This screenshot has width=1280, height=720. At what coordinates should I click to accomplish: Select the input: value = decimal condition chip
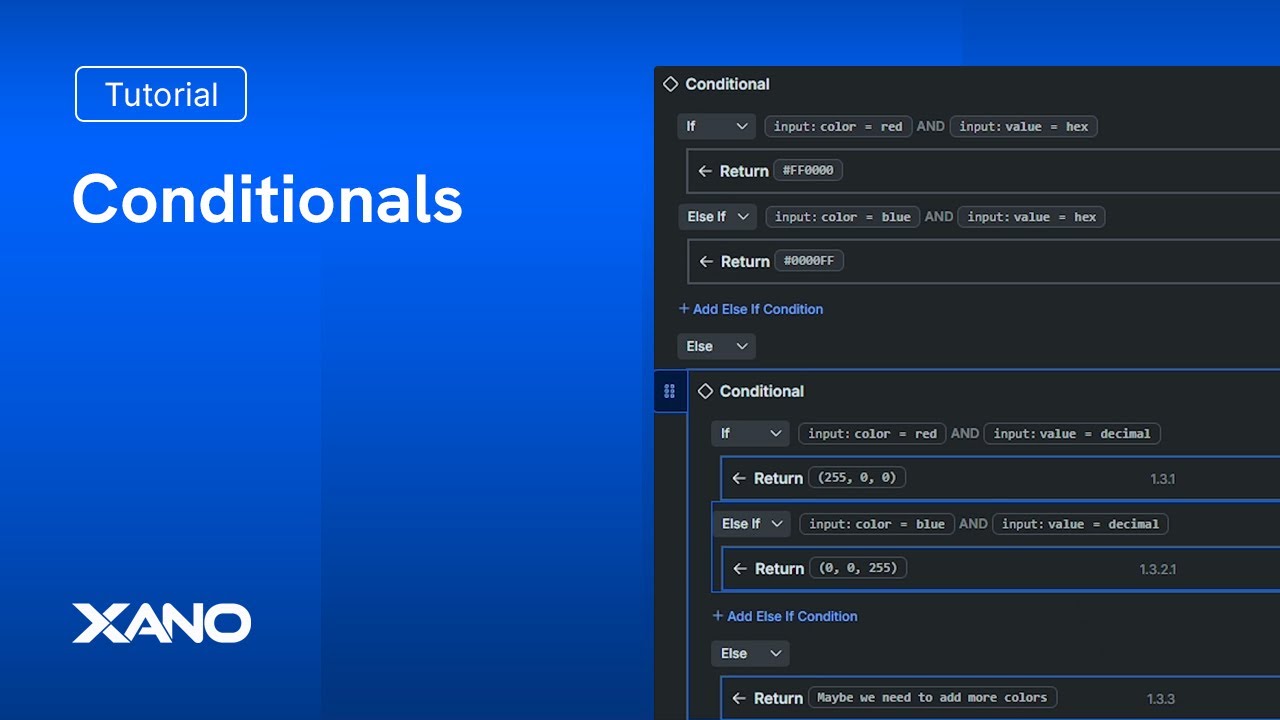[1072, 433]
